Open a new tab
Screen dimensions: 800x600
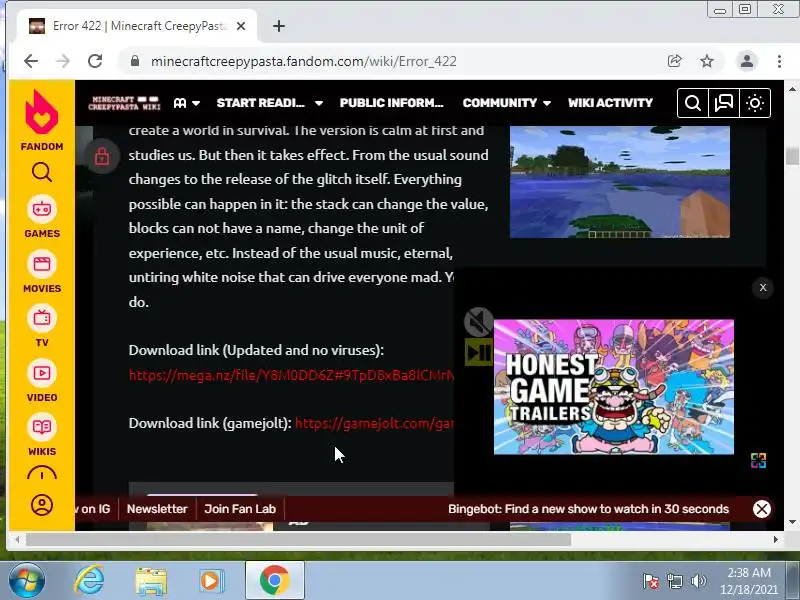click(x=279, y=26)
